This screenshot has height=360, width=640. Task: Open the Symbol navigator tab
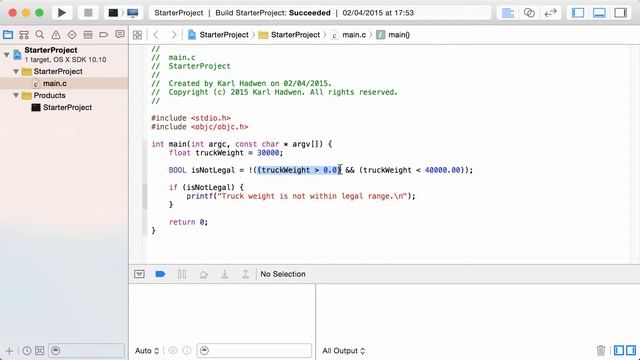click(24, 35)
